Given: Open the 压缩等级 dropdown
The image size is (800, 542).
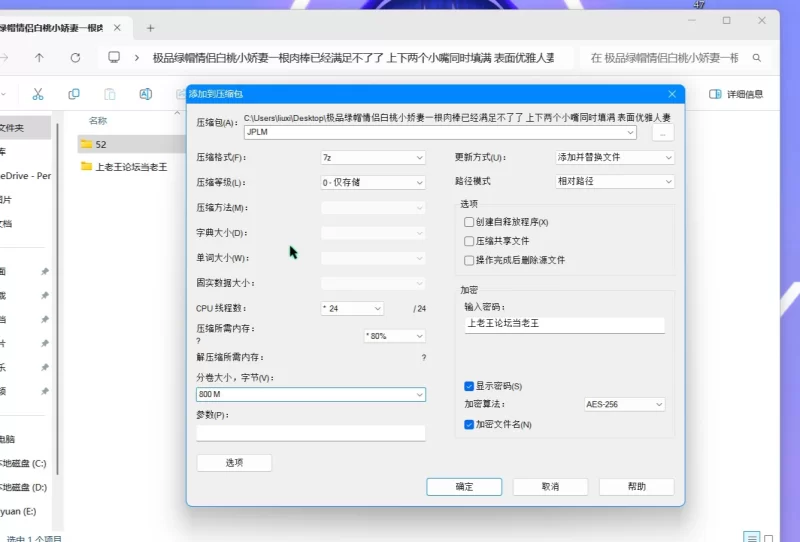Looking at the screenshot, I should point(372,182).
